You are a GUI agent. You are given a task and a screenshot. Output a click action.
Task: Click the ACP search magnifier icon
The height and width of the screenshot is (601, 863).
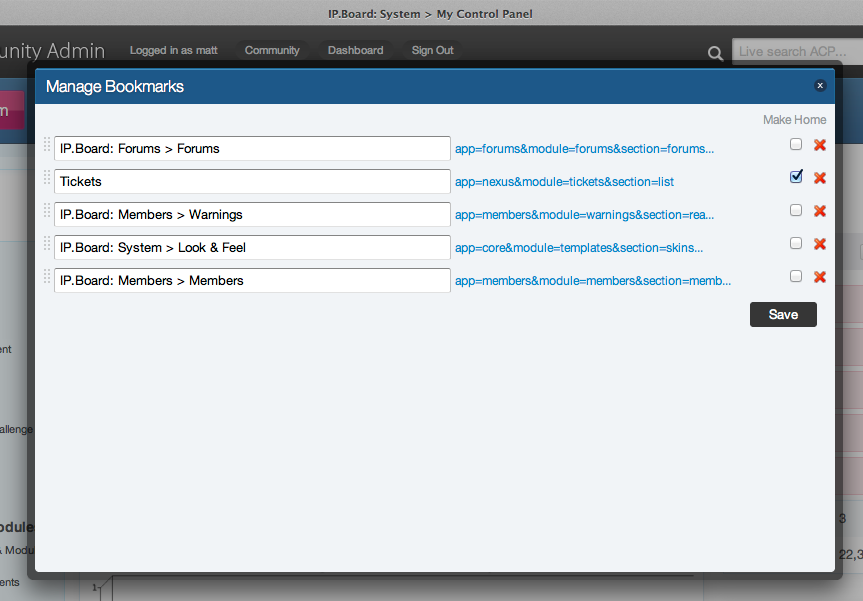[x=715, y=53]
